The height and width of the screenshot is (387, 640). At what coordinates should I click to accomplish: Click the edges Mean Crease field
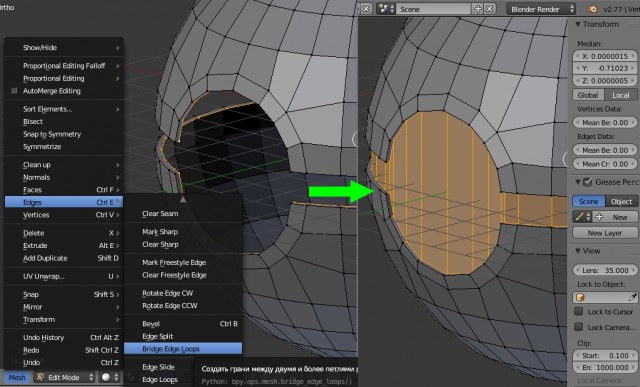(605, 164)
